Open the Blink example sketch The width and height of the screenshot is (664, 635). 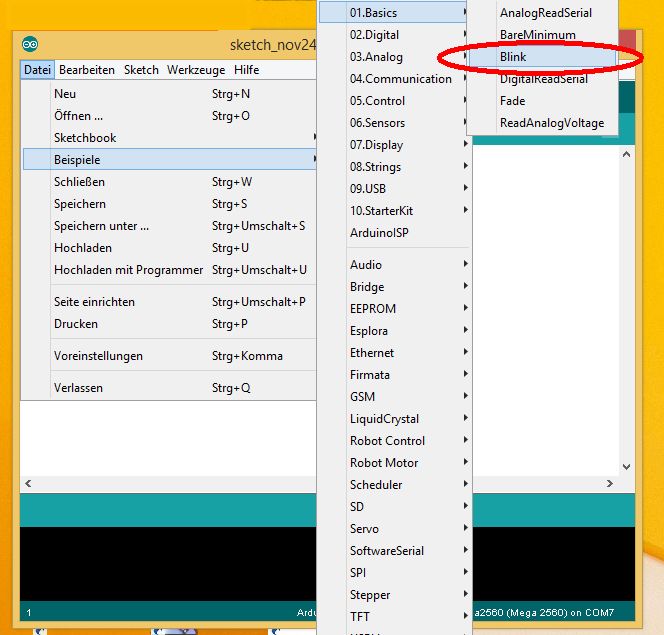pos(542,57)
